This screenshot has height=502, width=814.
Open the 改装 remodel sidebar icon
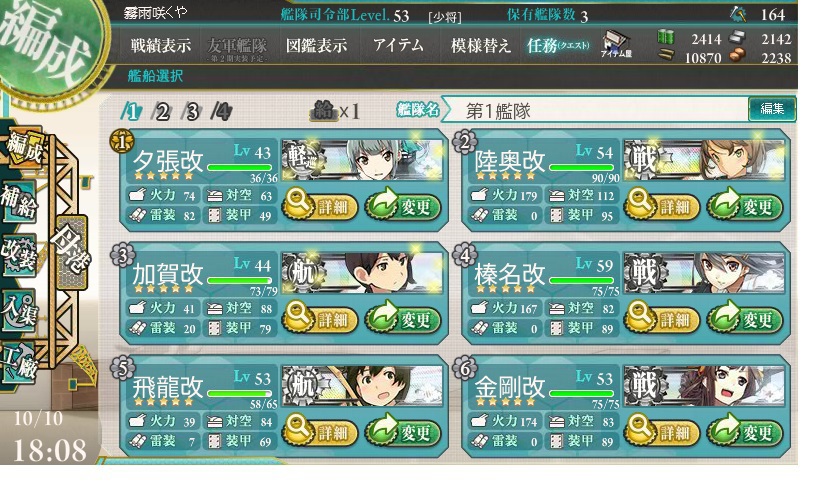[19, 255]
